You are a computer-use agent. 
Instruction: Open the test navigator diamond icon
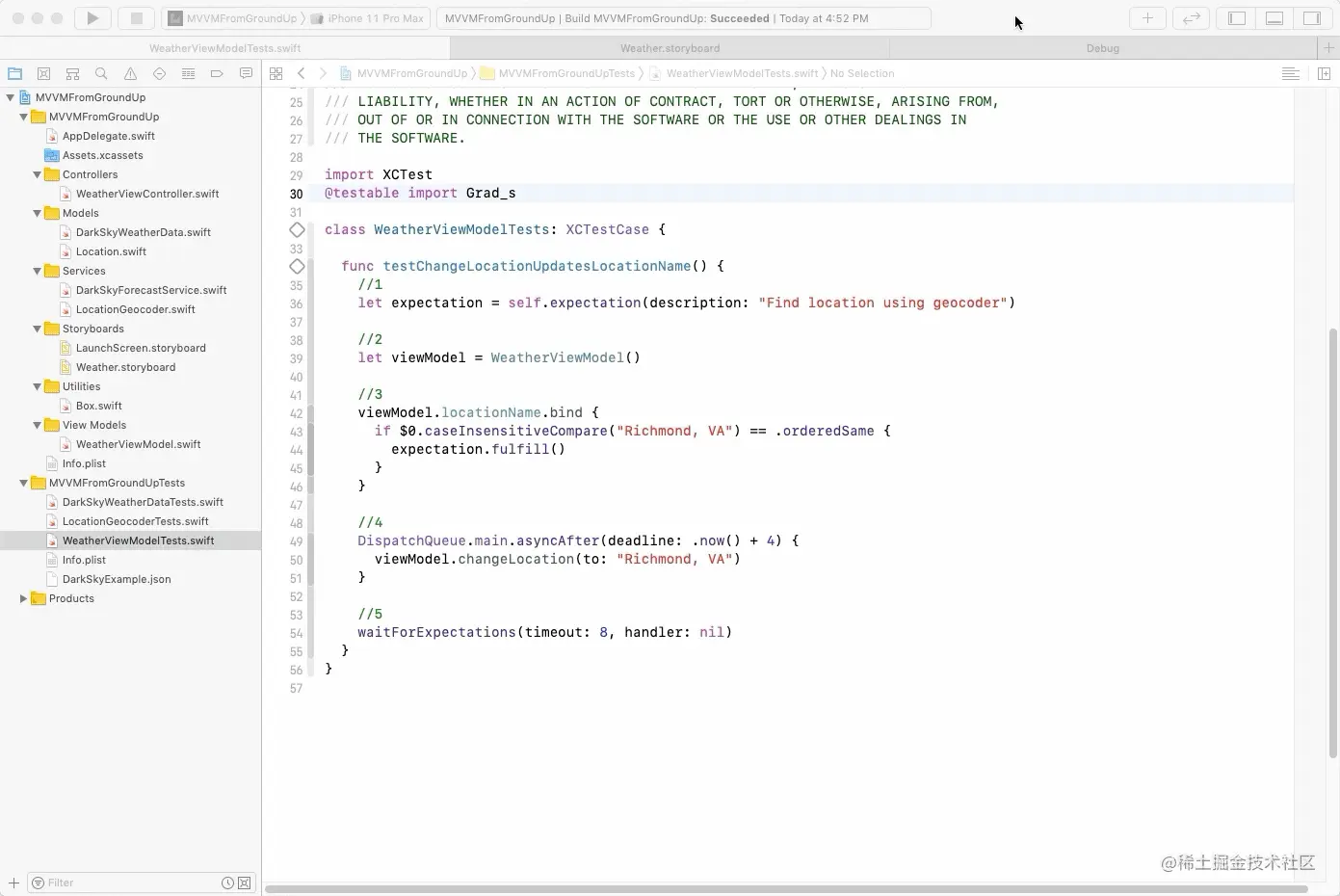[159, 73]
